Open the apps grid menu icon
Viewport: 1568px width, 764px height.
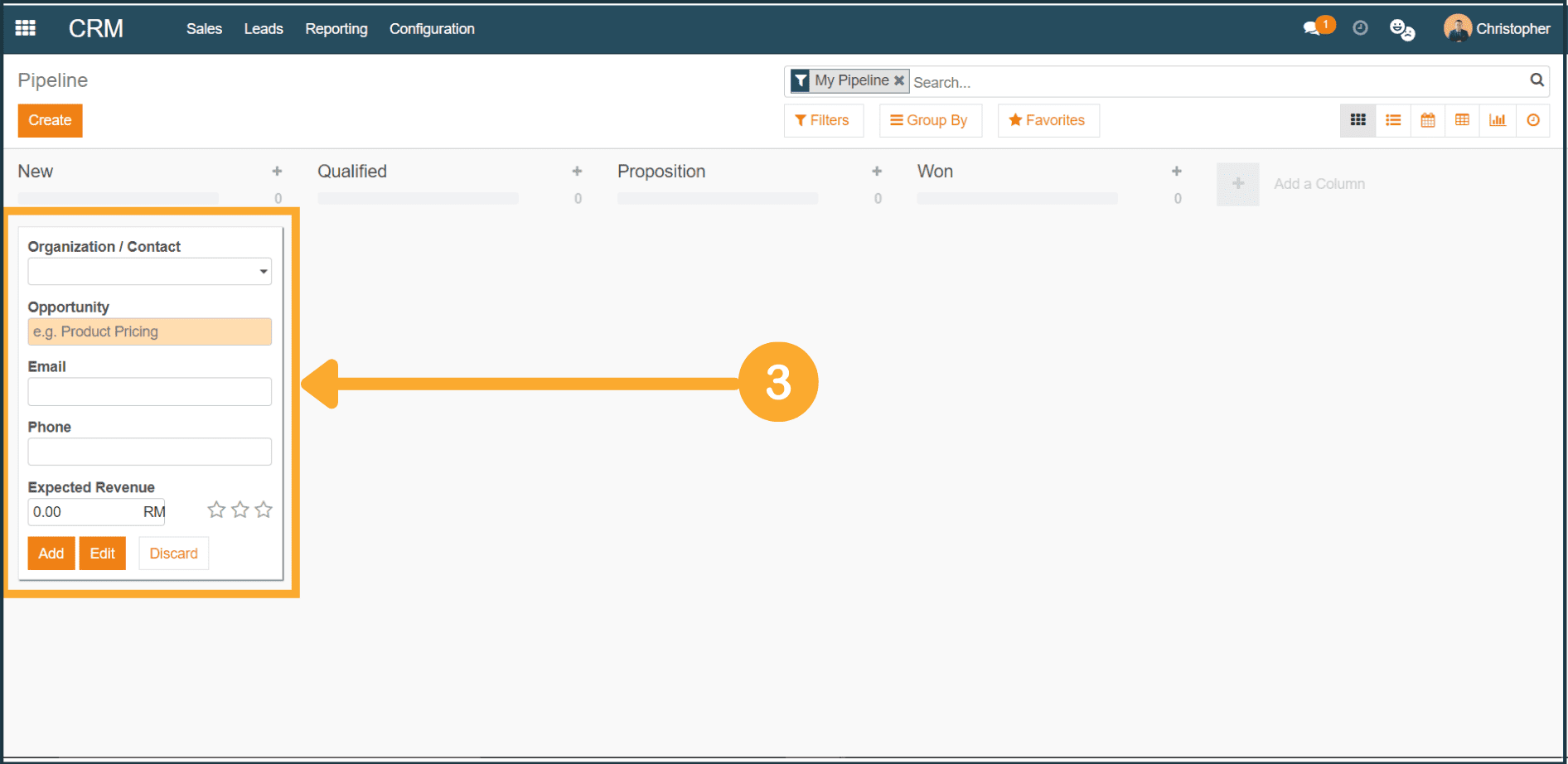pyautogui.click(x=26, y=28)
